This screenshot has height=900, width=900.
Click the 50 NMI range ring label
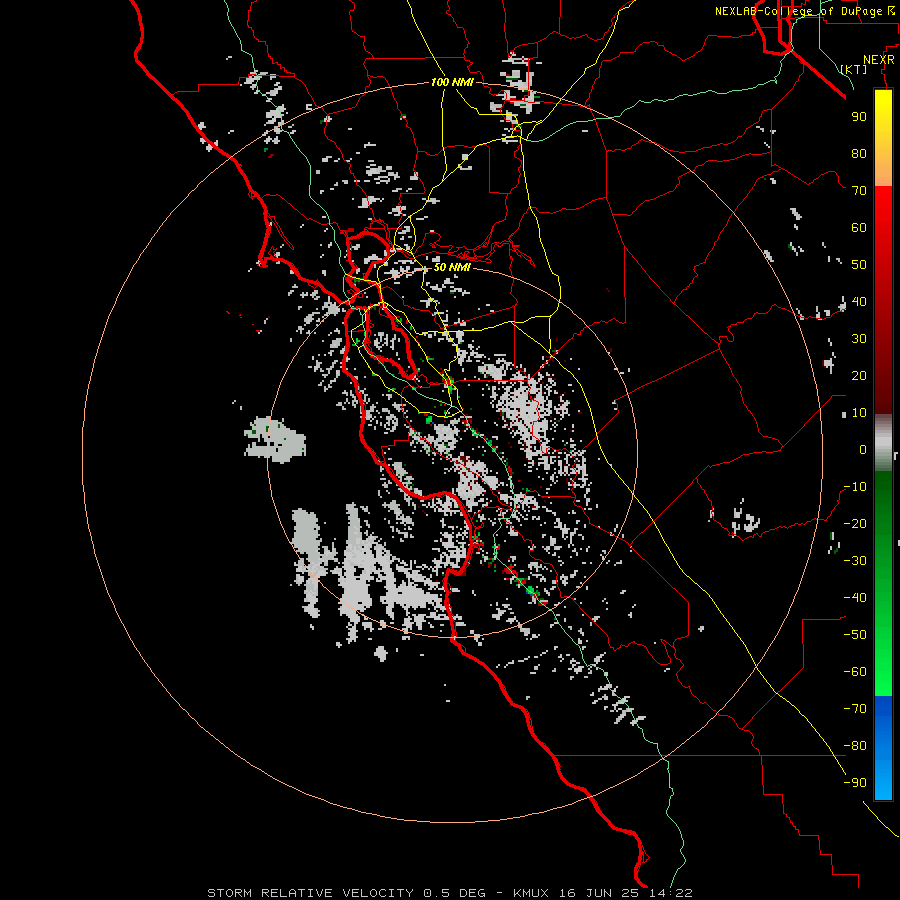pyautogui.click(x=452, y=267)
